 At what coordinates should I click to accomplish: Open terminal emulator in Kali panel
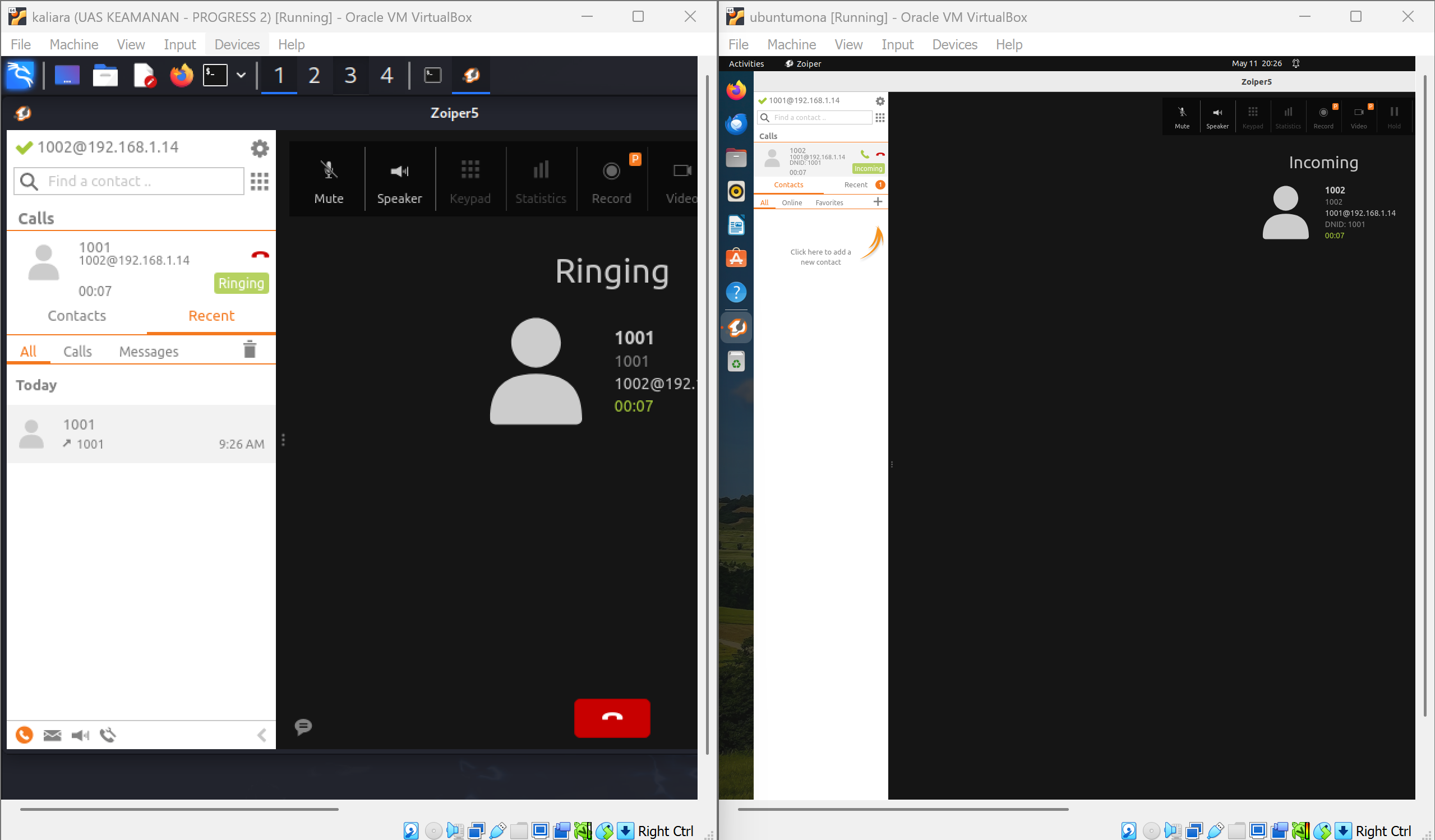pyautogui.click(x=215, y=75)
